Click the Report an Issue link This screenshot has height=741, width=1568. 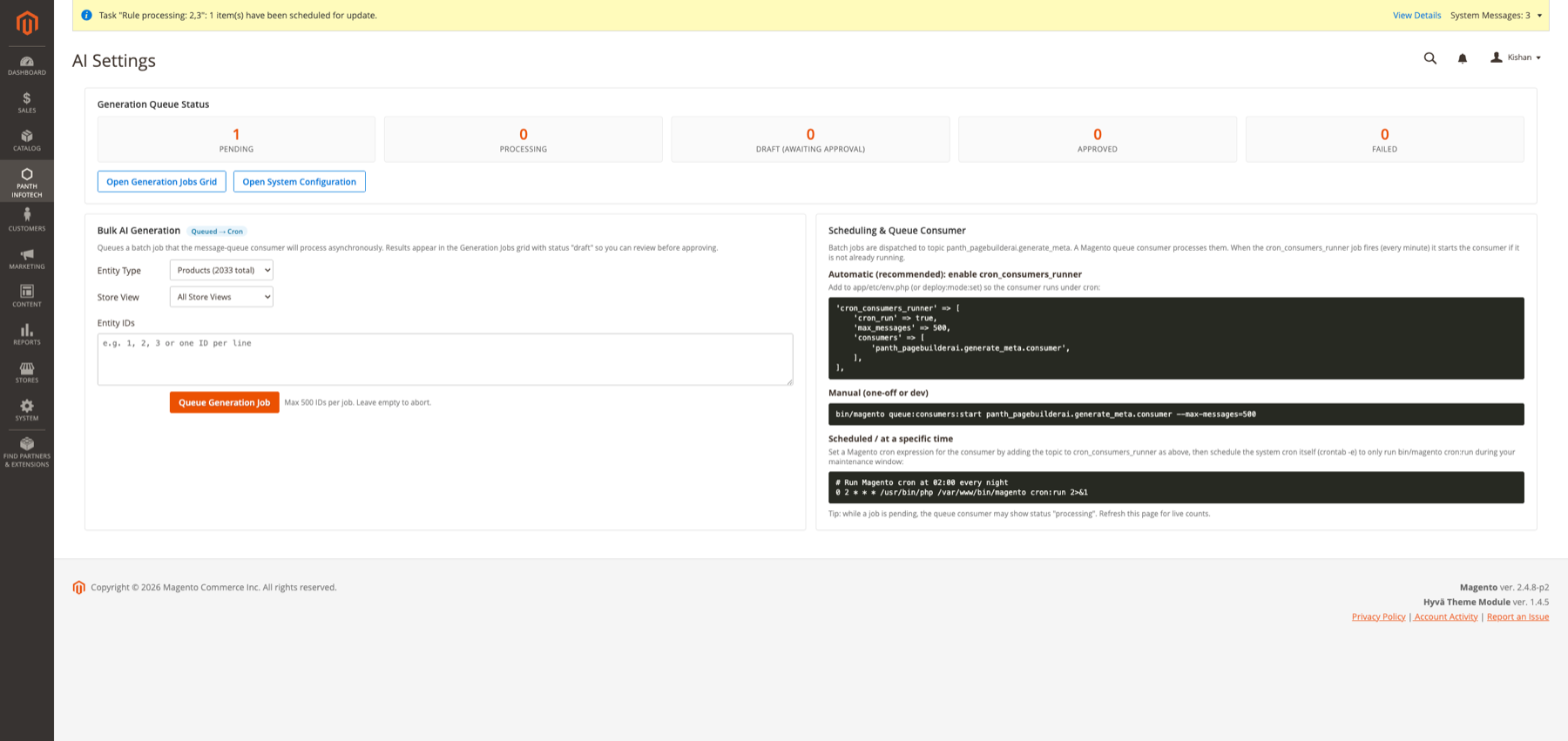[x=1517, y=616]
